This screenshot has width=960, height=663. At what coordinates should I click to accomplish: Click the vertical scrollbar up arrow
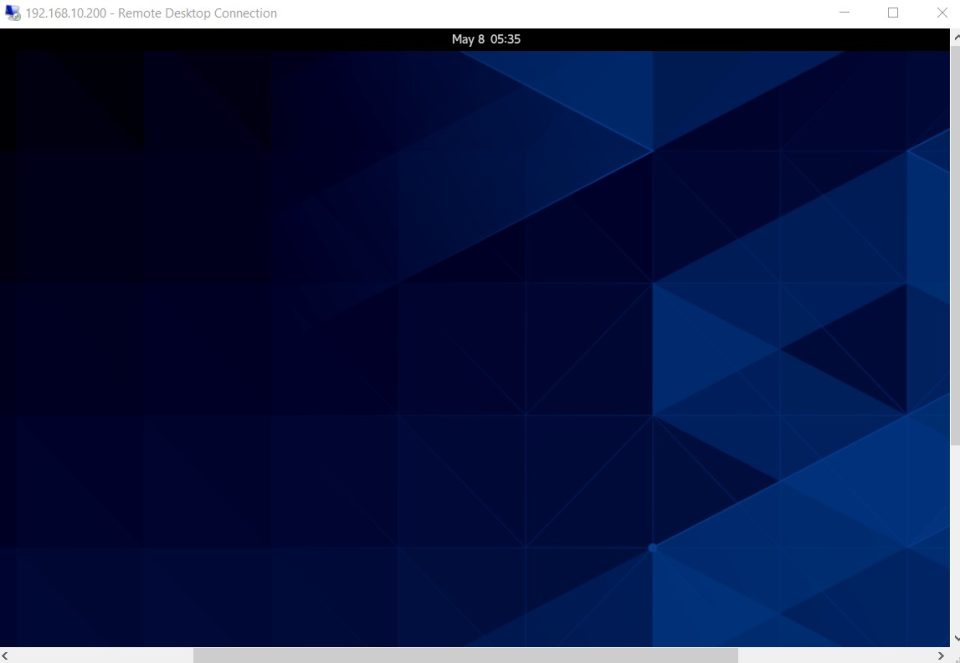pos(955,37)
